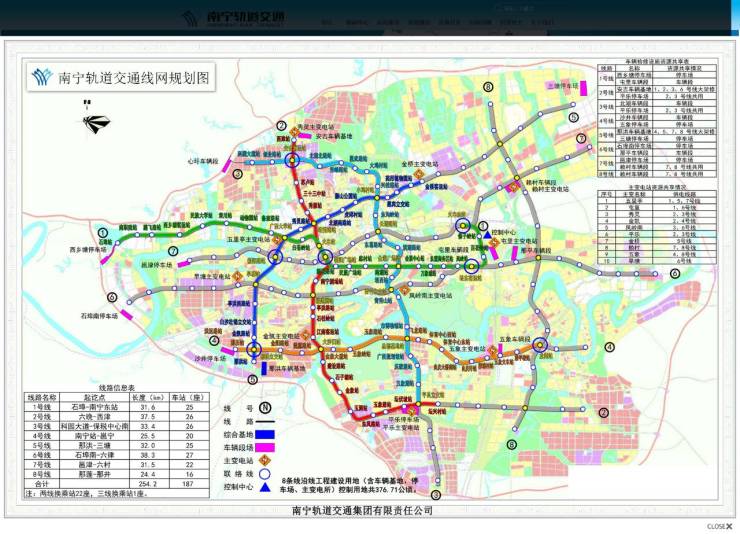This screenshot has height=534, width=740.
Task: Pick the magenta 车辆段场 legend swatch
Action: tap(266, 448)
